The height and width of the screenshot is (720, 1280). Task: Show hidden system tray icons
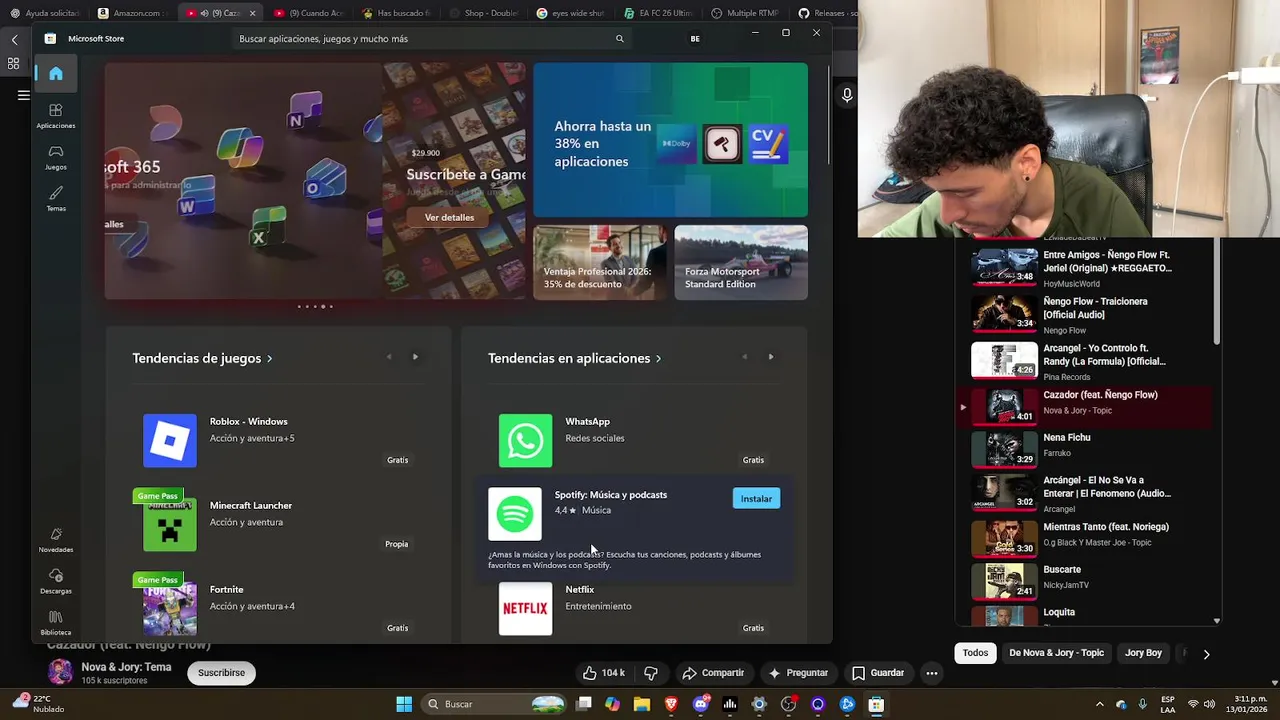click(x=1099, y=704)
